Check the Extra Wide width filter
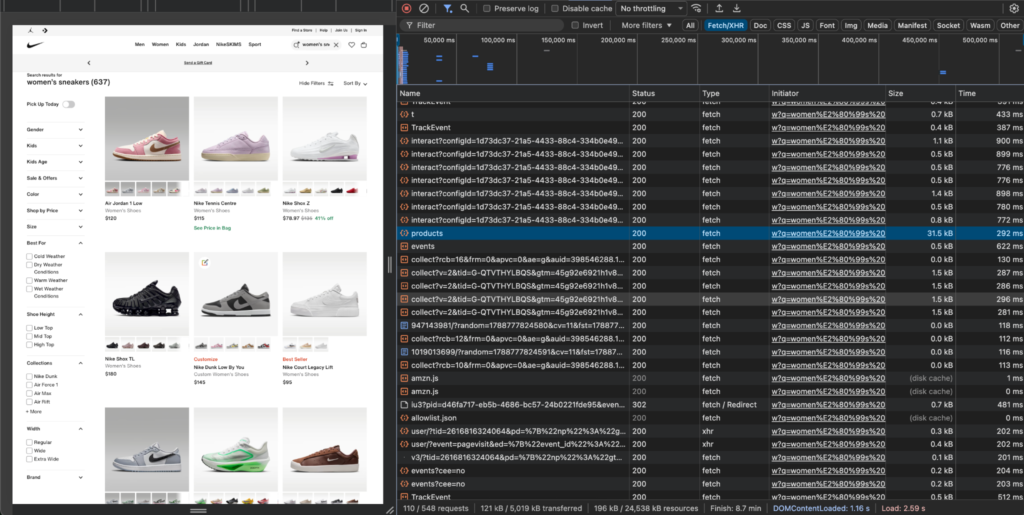1024x515 pixels. pos(29,459)
